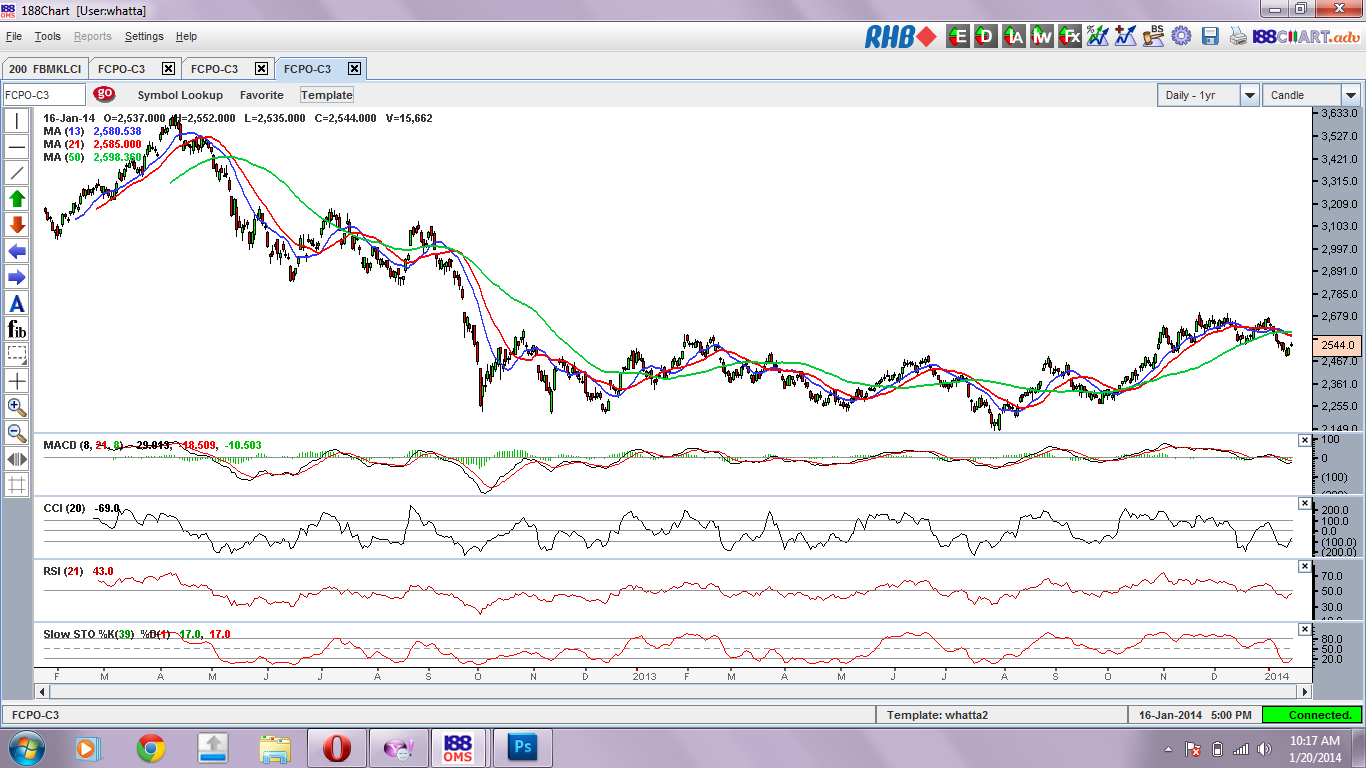Toggle the chart grid icon
This screenshot has width=1366, height=768.
(x=17, y=485)
